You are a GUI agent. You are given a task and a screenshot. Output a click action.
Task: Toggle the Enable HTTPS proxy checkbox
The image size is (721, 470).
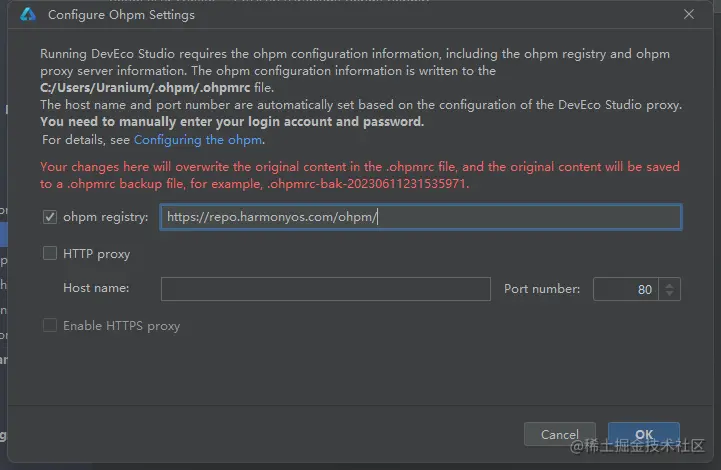pos(50,326)
